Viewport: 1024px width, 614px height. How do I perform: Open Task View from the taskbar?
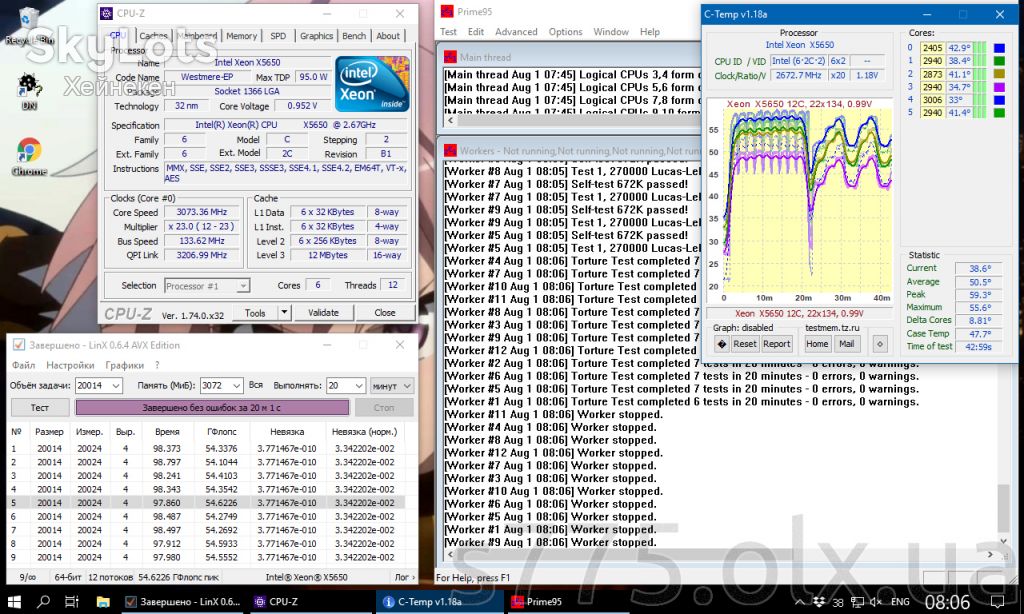[x=72, y=602]
